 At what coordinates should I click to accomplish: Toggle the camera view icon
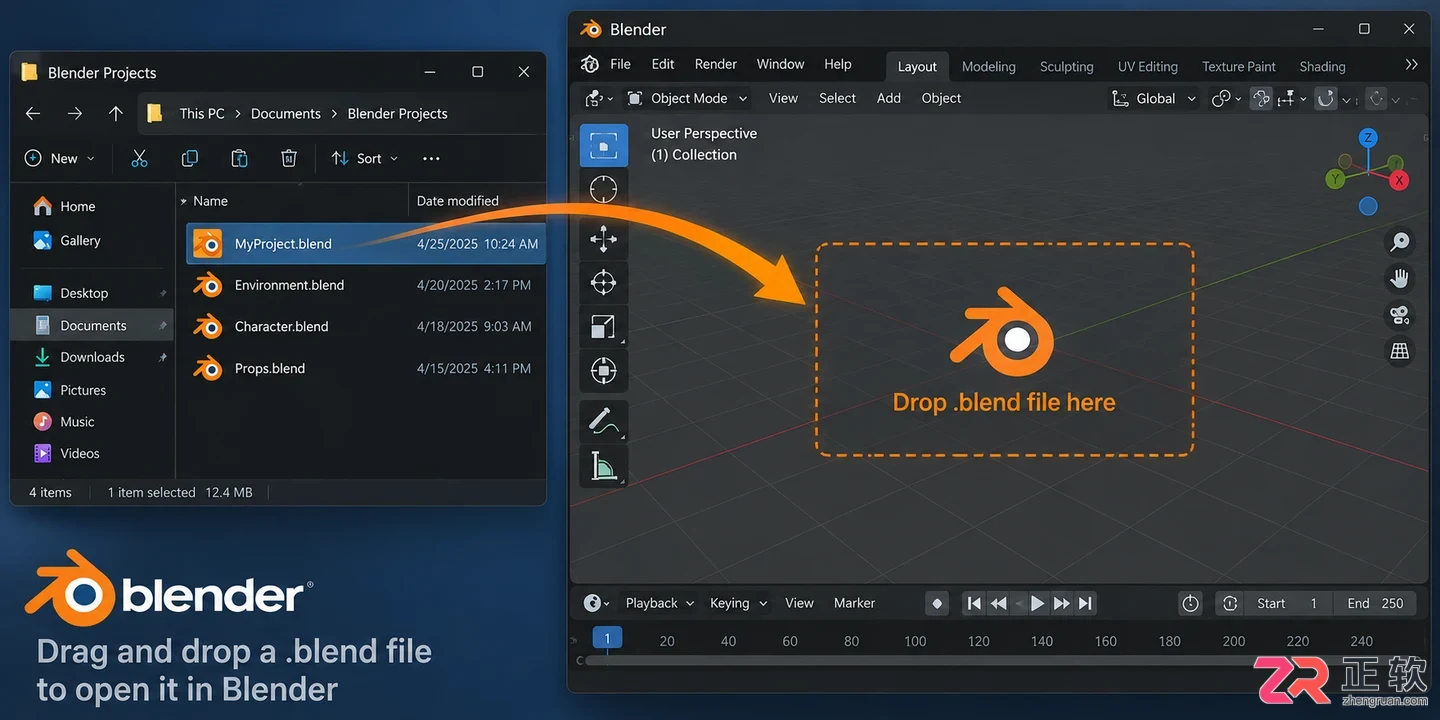1400,316
